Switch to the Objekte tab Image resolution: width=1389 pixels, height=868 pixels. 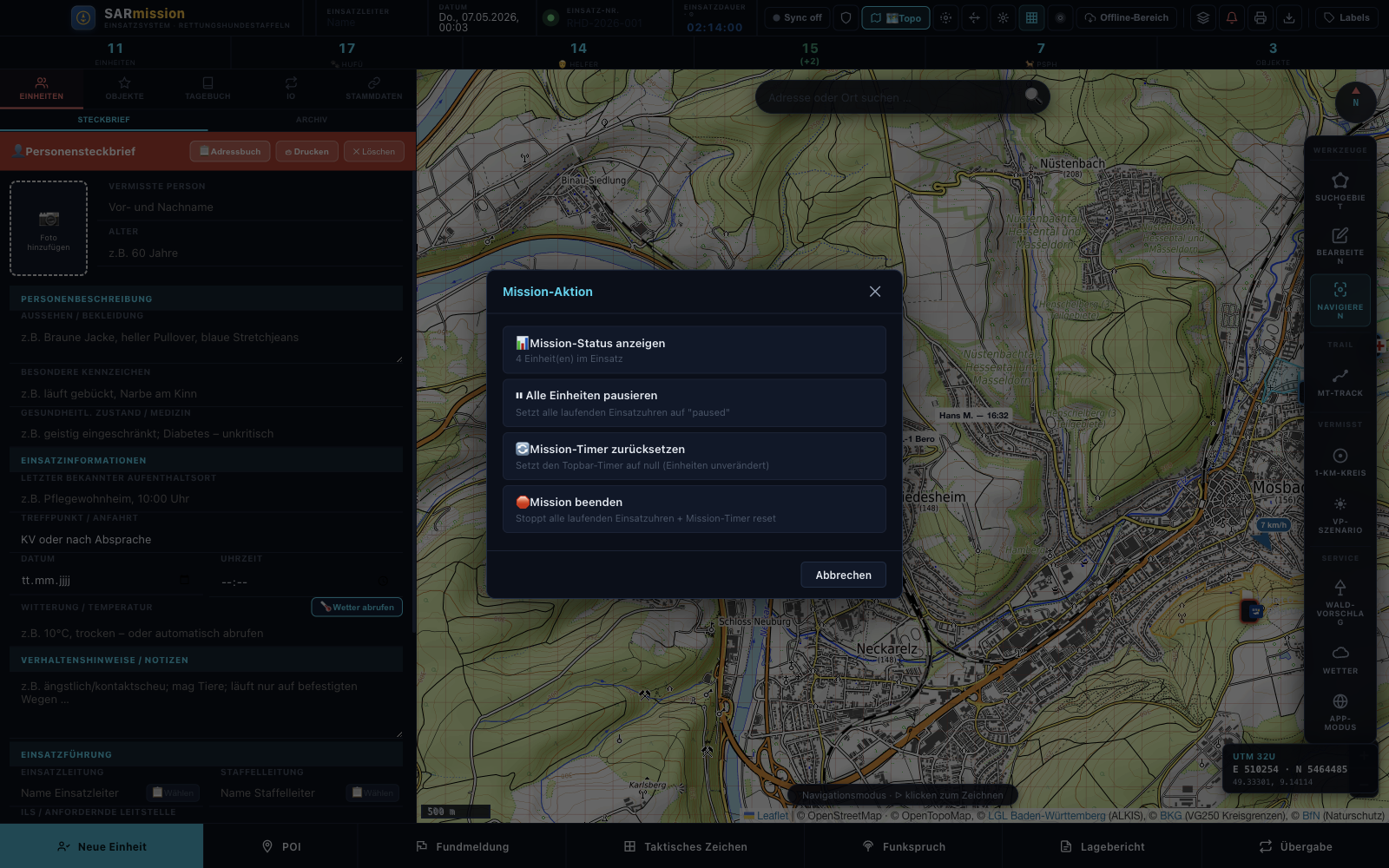[125, 89]
